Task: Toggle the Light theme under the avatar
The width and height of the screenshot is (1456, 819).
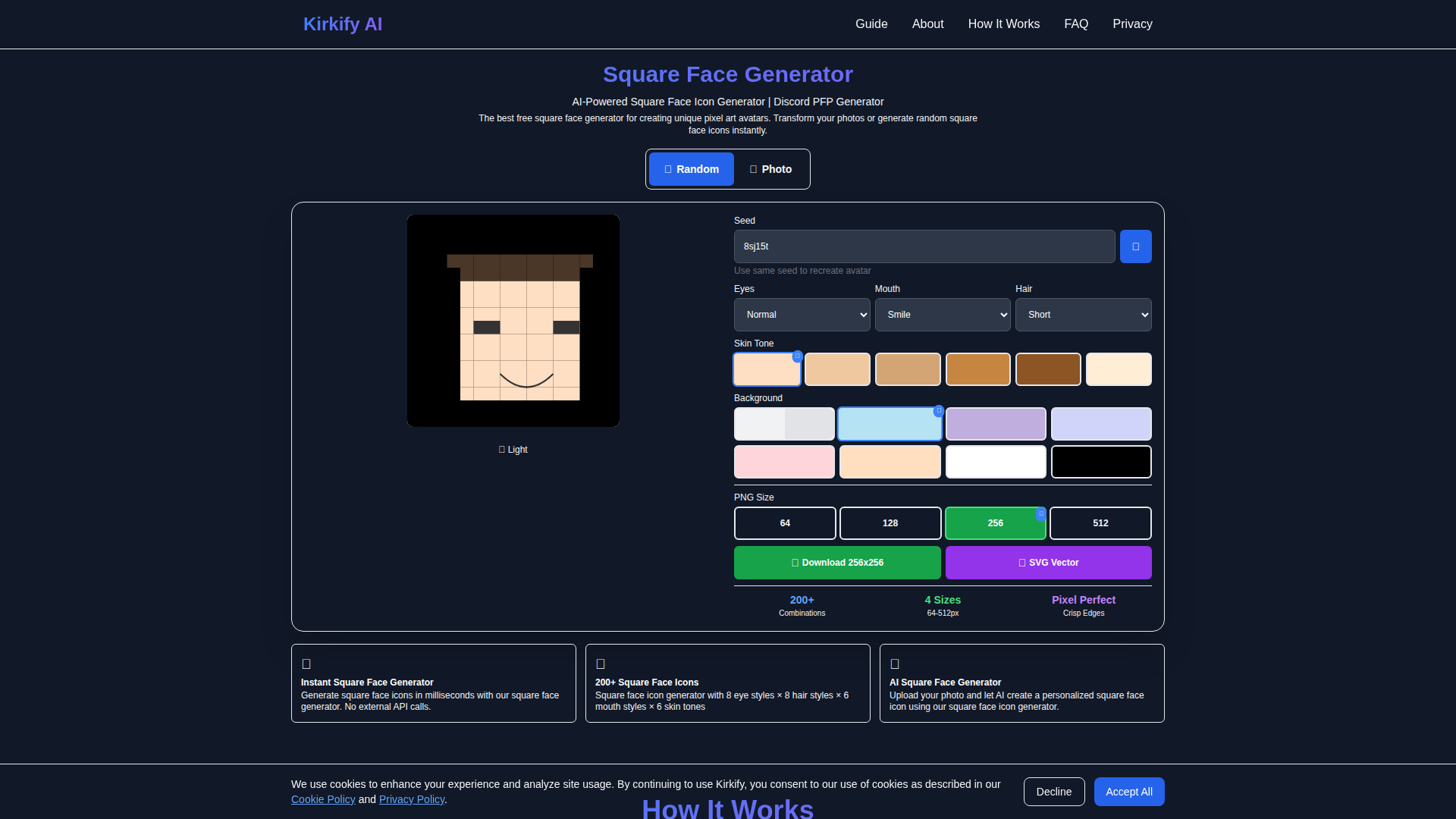Action: 513,450
